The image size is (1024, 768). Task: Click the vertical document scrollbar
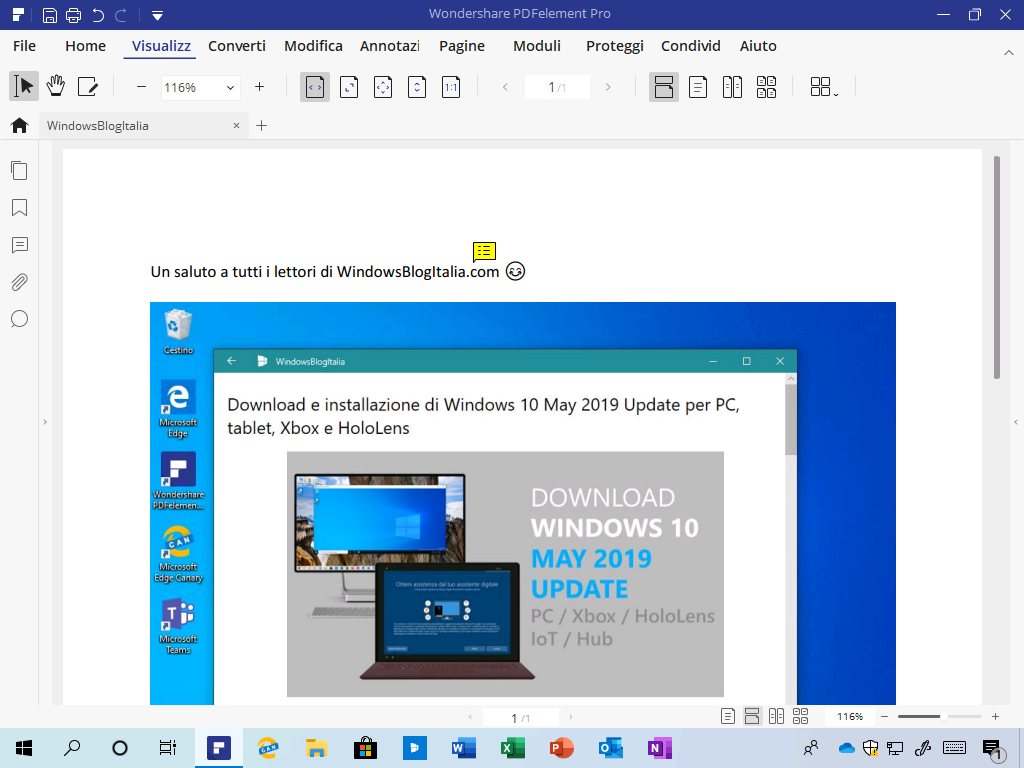tap(997, 268)
